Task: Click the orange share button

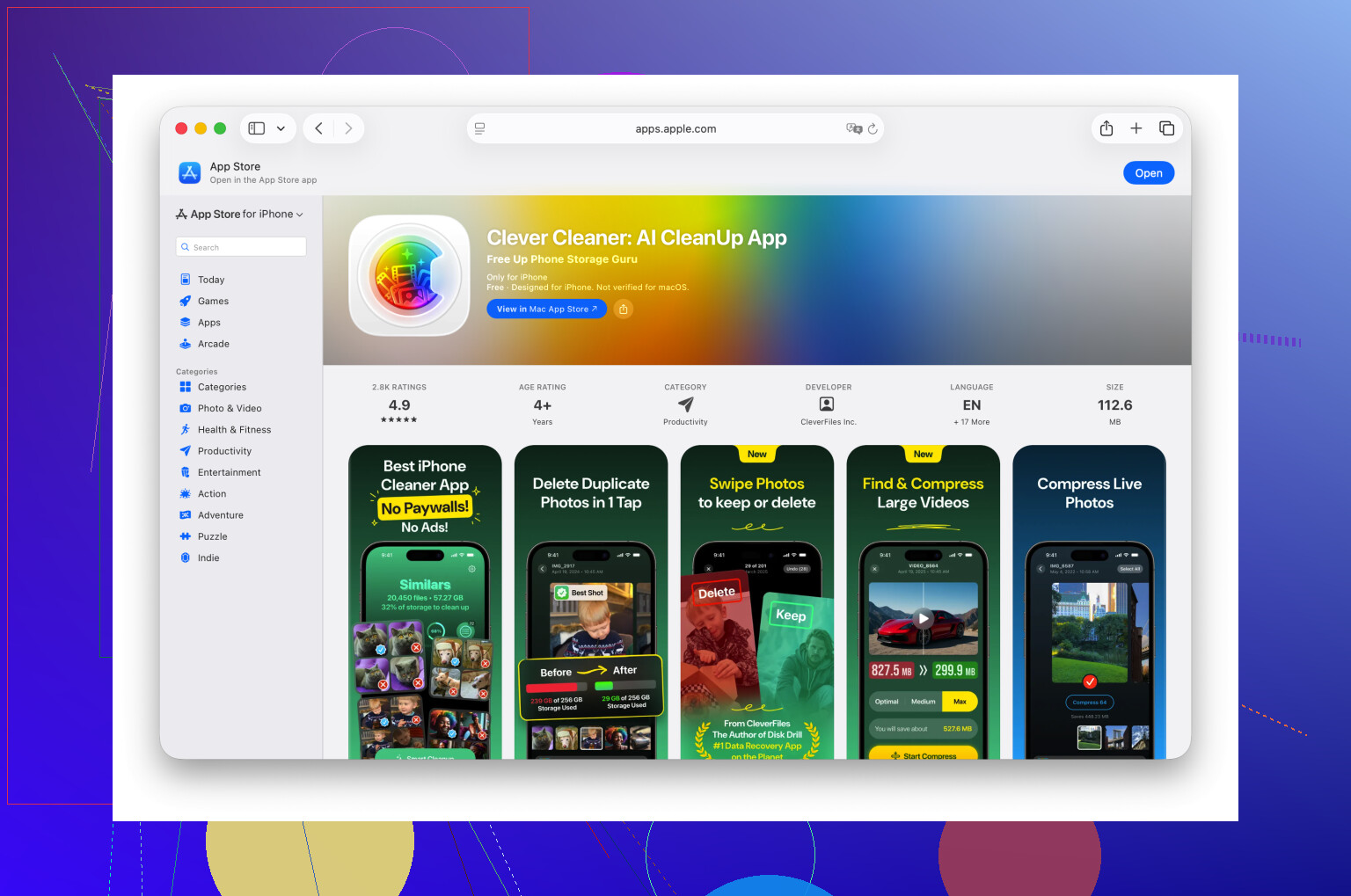Action: [624, 310]
